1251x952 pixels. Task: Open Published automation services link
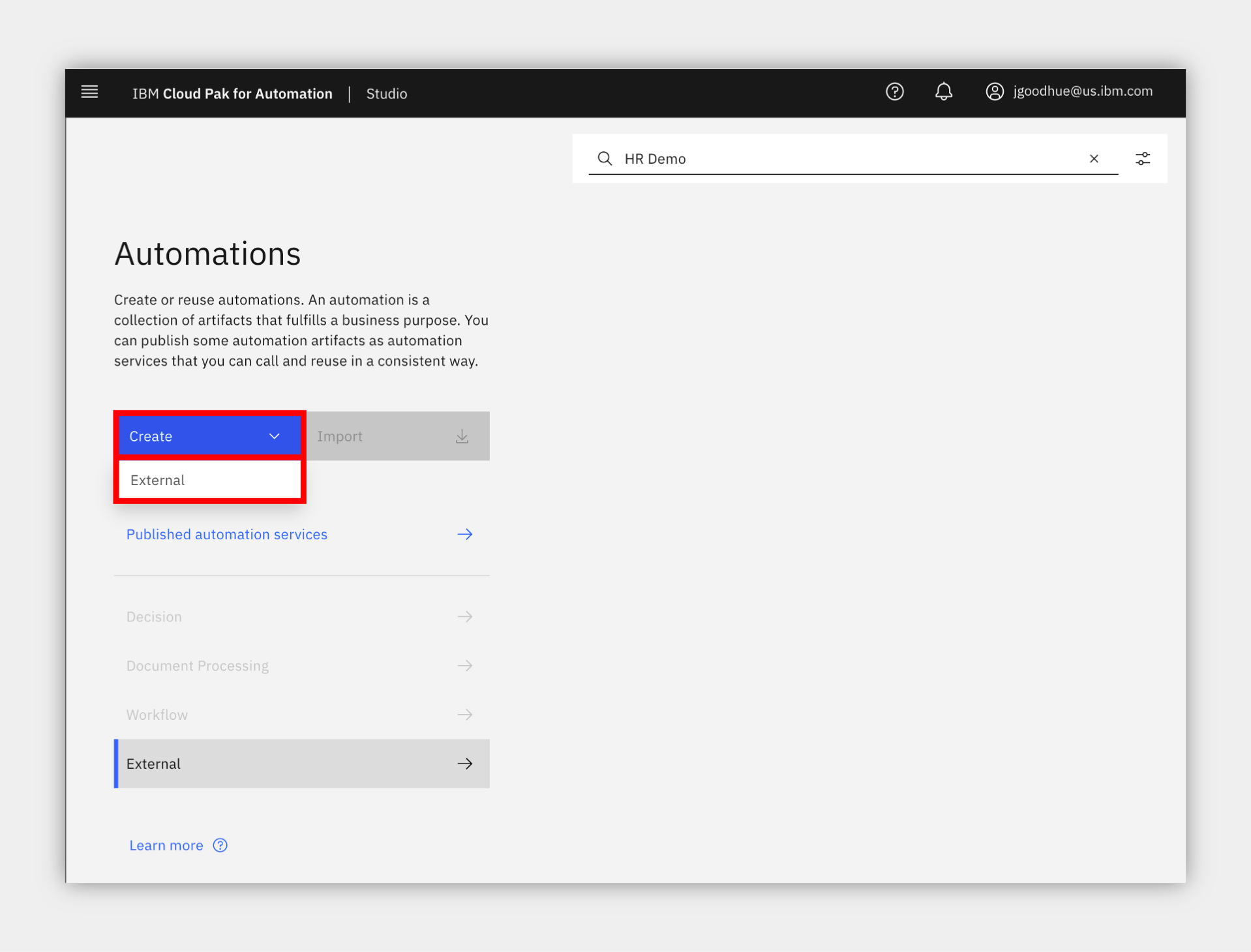[x=226, y=535]
